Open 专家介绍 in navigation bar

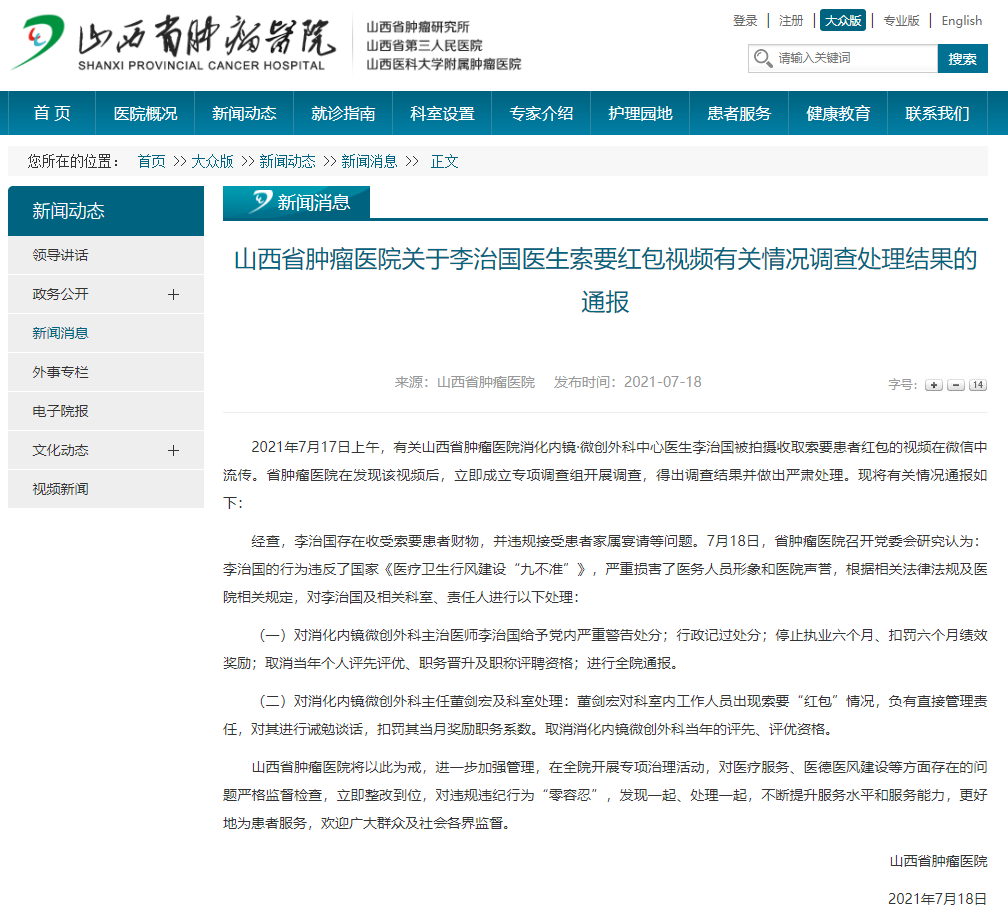click(x=541, y=113)
